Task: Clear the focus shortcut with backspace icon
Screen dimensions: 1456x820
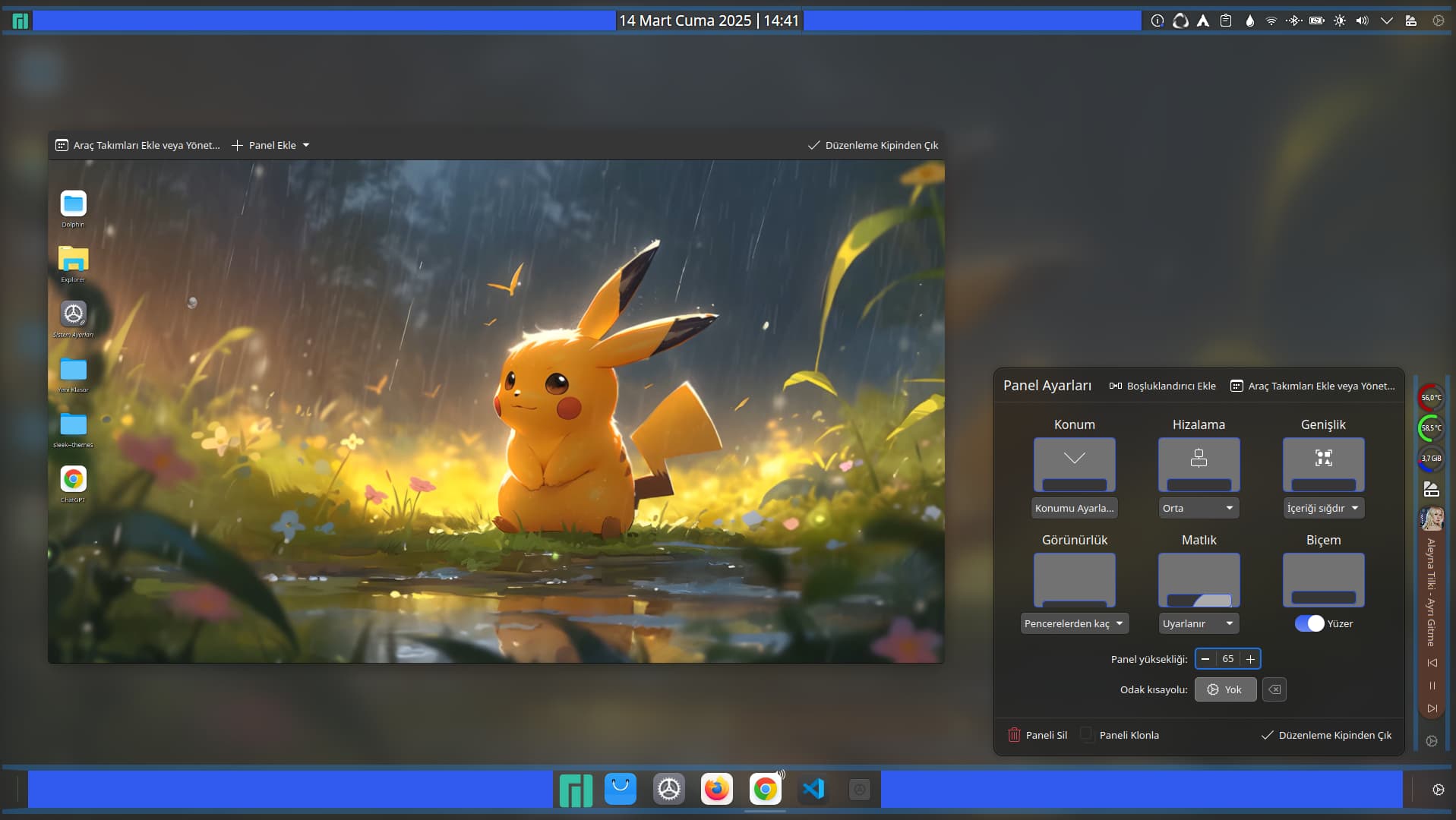Action: (x=1274, y=689)
